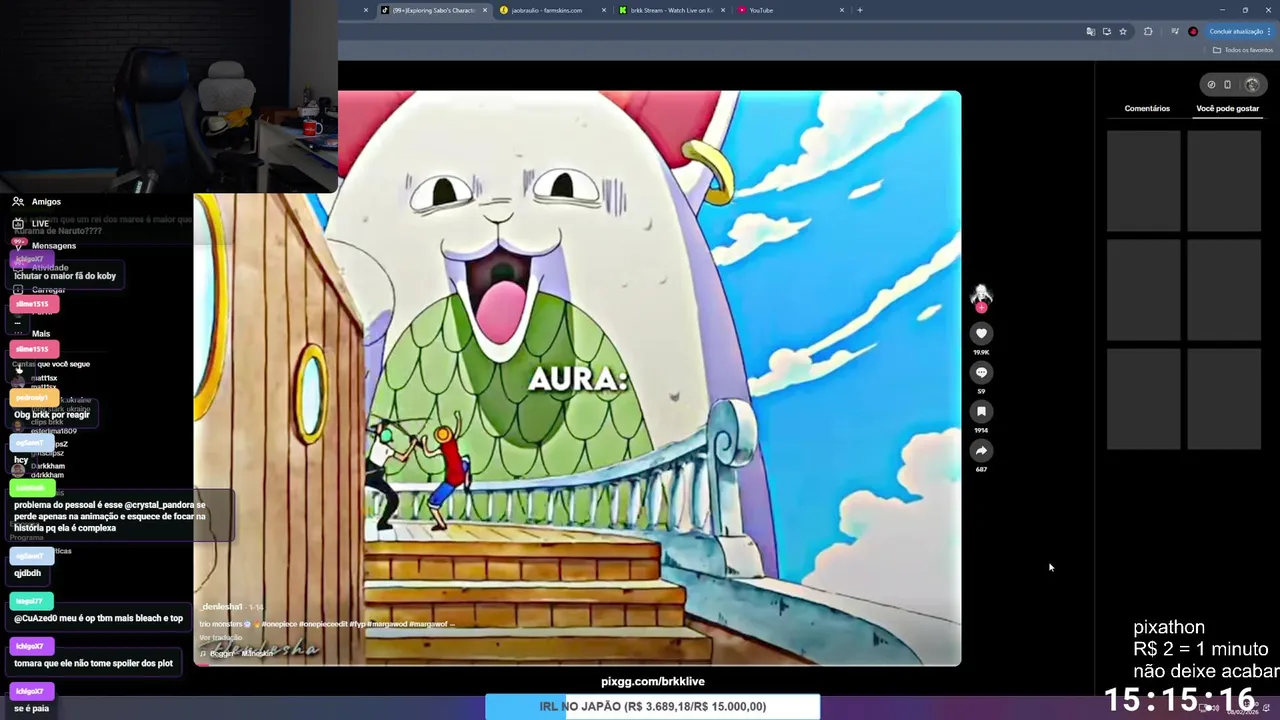This screenshot has height=720, width=1280.
Task: Follow creator via the pink plus badge
Action: tap(981, 308)
